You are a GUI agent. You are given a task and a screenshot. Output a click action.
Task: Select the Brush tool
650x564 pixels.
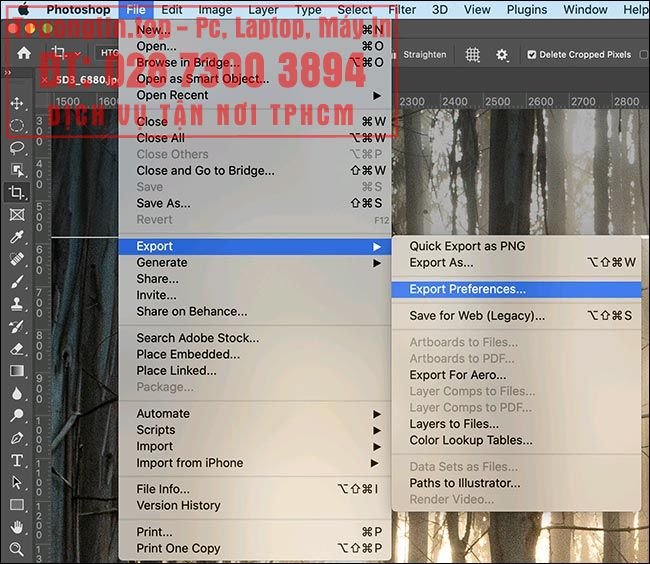pos(17,282)
